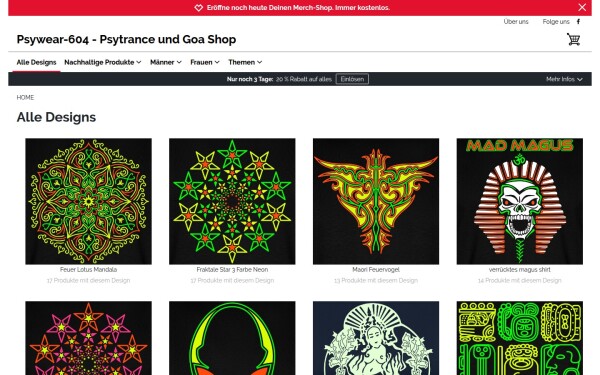Screen dimensions: 600x375
Task: Open the pink and orange star mandala thumbnail
Action: 88,338
